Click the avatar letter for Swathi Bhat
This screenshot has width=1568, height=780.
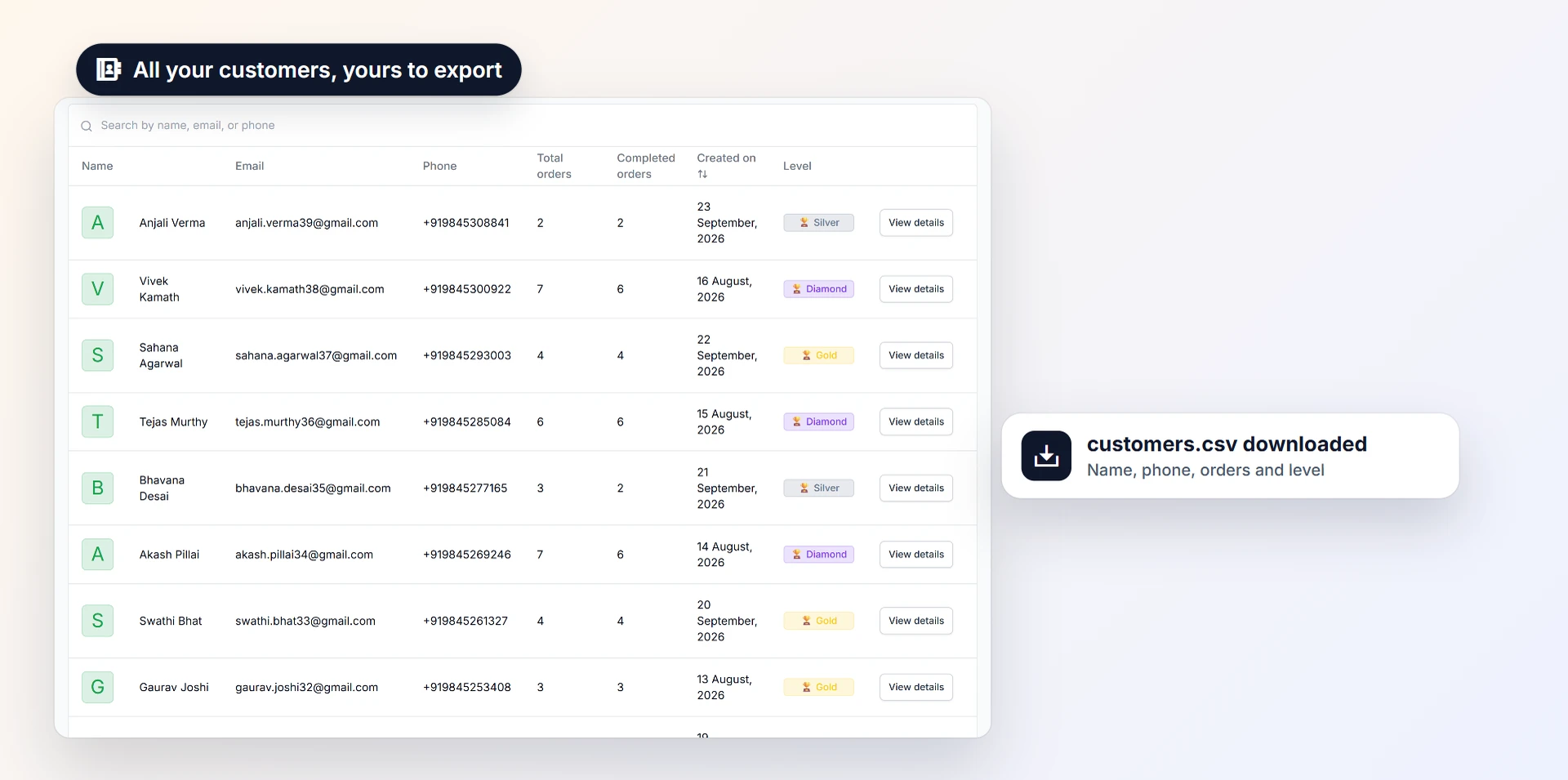[x=97, y=621]
